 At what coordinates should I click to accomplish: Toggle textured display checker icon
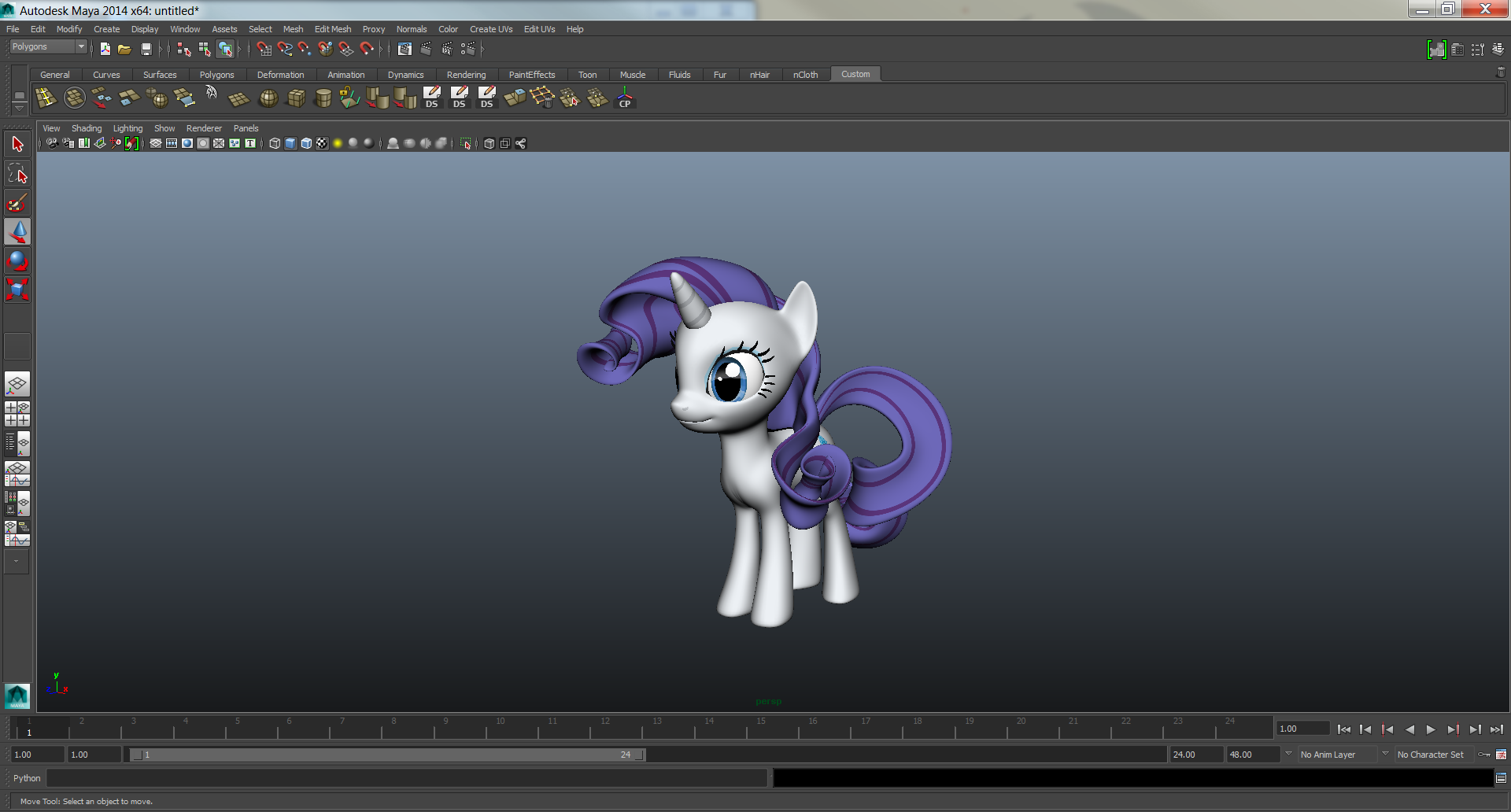(322, 143)
